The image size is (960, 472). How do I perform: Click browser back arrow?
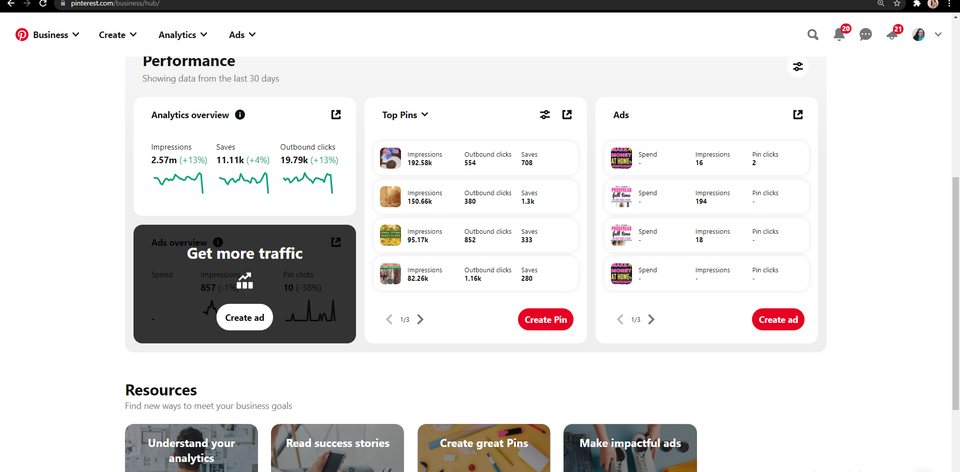[x=10, y=3]
